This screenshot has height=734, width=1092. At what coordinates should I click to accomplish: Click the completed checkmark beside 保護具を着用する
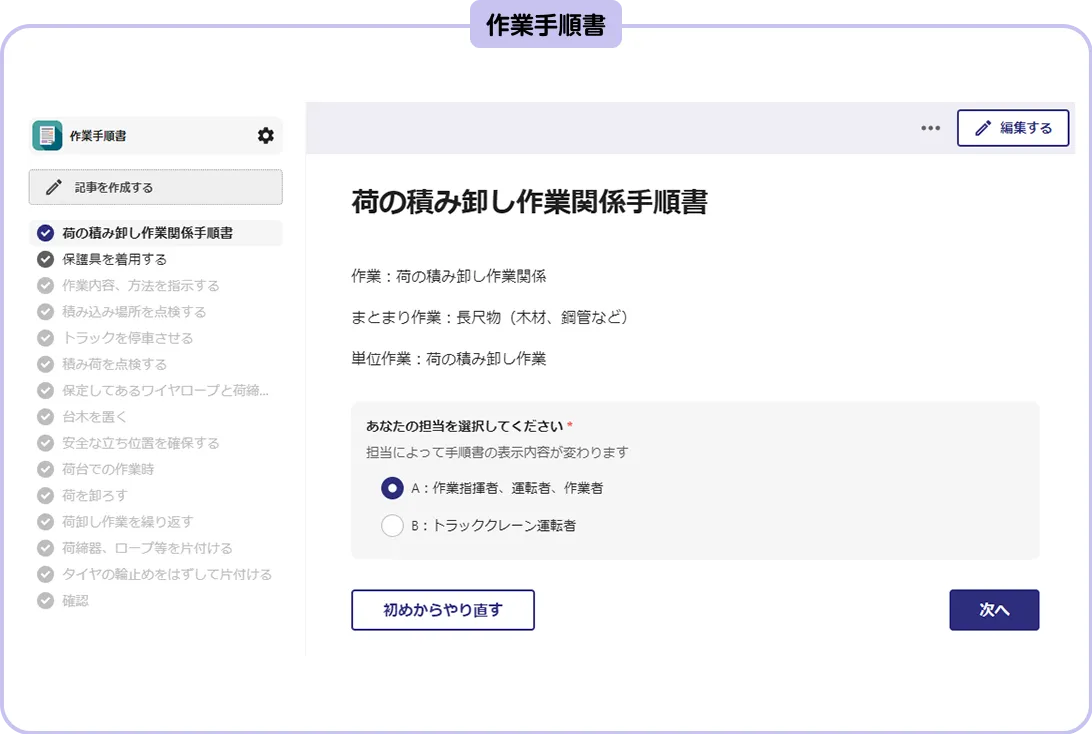(x=44, y=259)
